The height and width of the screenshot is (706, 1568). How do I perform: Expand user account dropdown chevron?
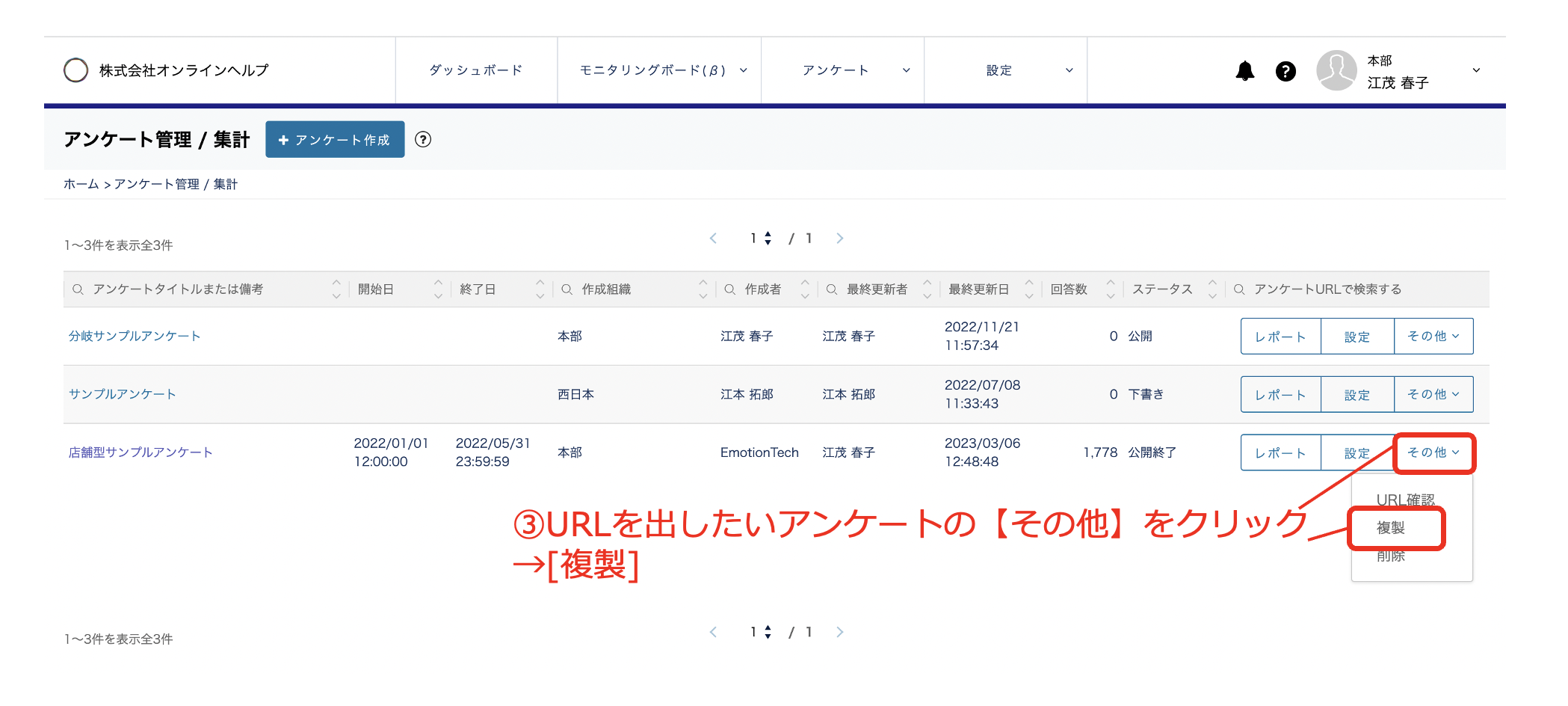click(1476, 70)
